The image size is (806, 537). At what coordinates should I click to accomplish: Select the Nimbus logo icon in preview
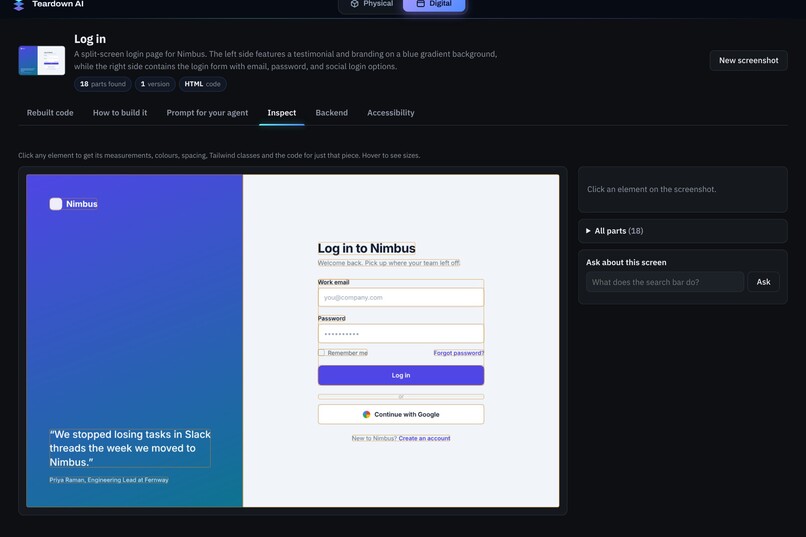tap(56, 204)
